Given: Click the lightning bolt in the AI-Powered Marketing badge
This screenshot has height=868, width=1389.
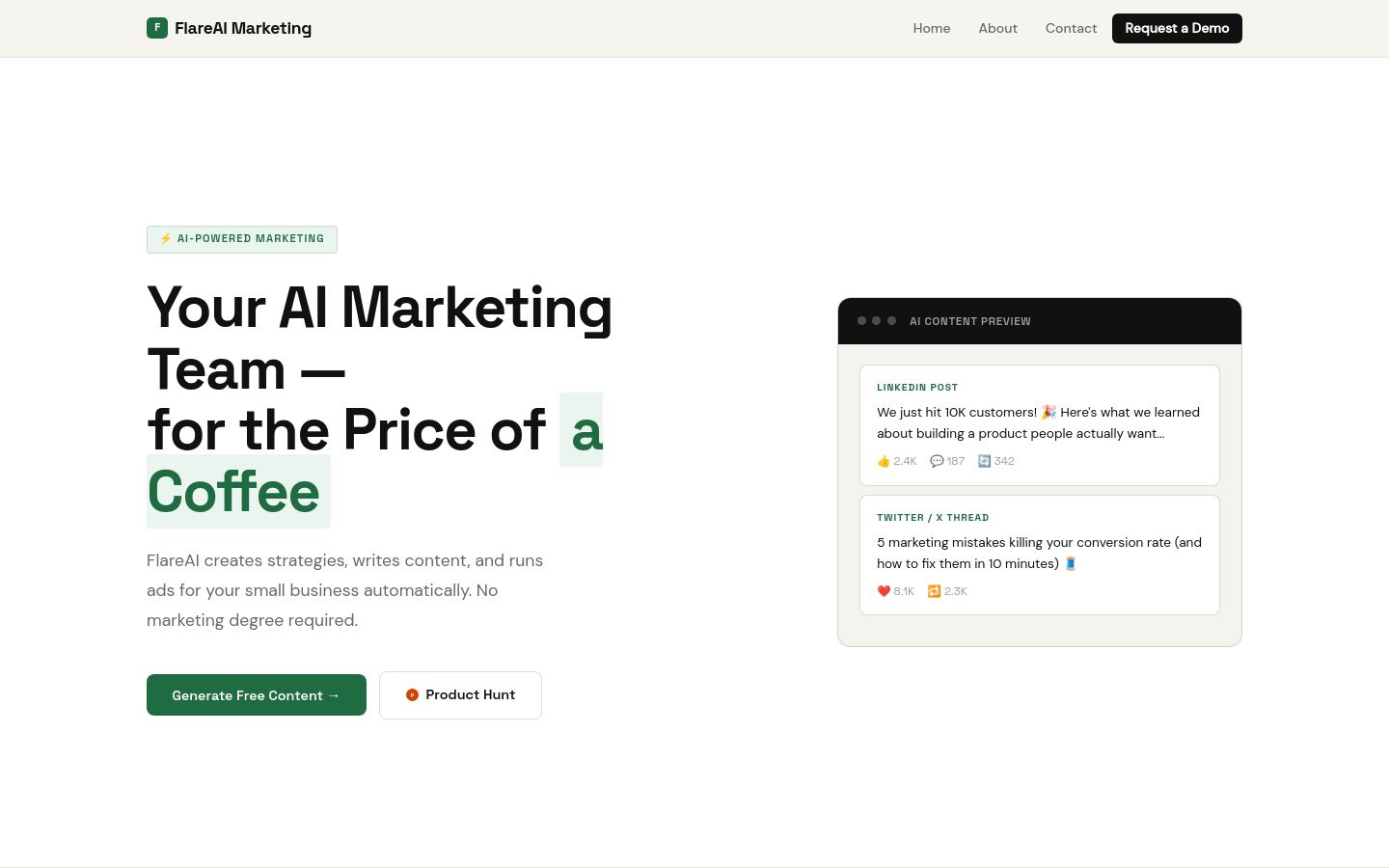Looking at the screenshot, I should [166, 238].
